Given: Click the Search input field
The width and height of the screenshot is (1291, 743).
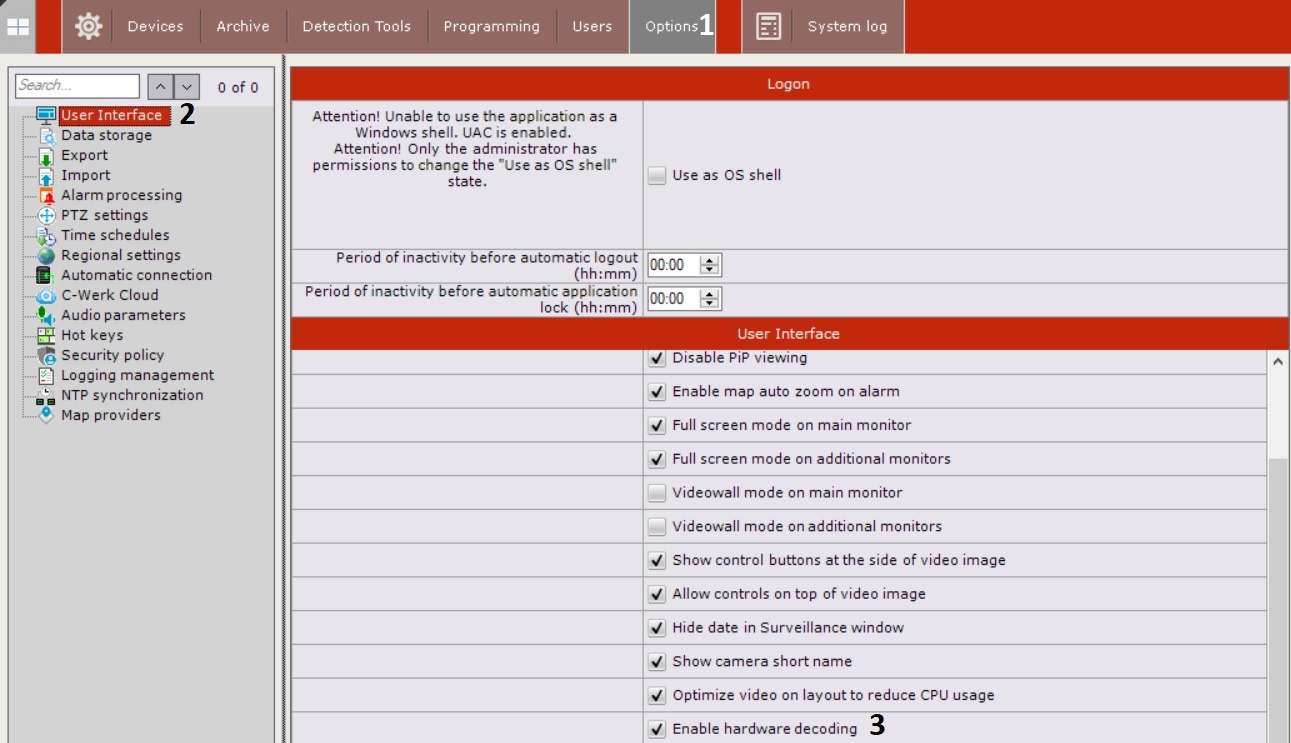Looking at the screenshot, I should point(77,86).
